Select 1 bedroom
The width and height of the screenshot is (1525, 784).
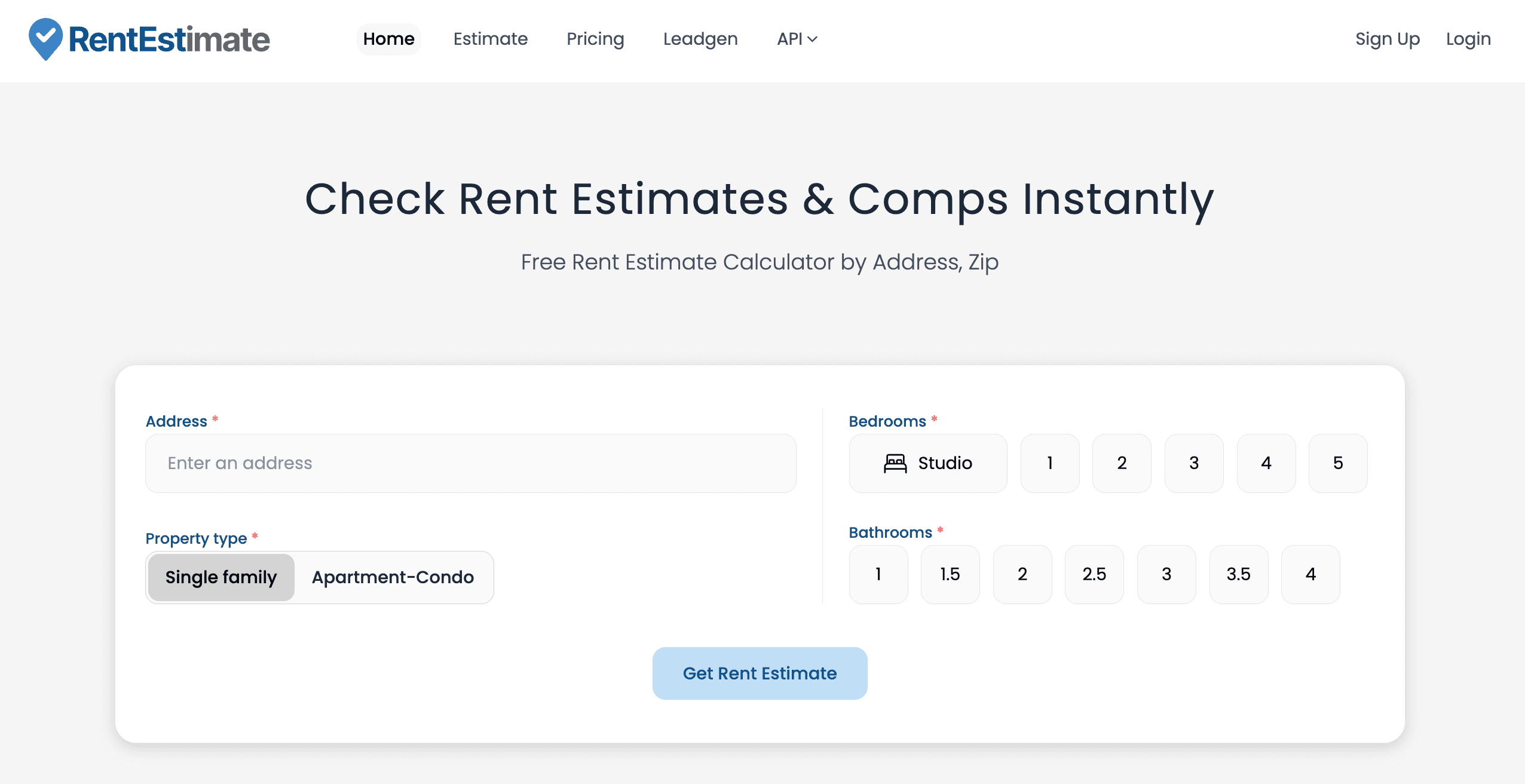click(x=1049, y=463)
